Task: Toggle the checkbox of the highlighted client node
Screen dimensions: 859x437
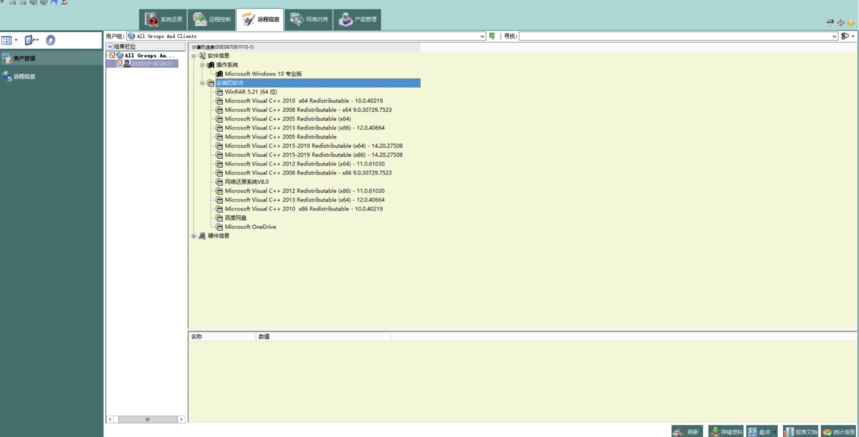Action: coord(119,64)
